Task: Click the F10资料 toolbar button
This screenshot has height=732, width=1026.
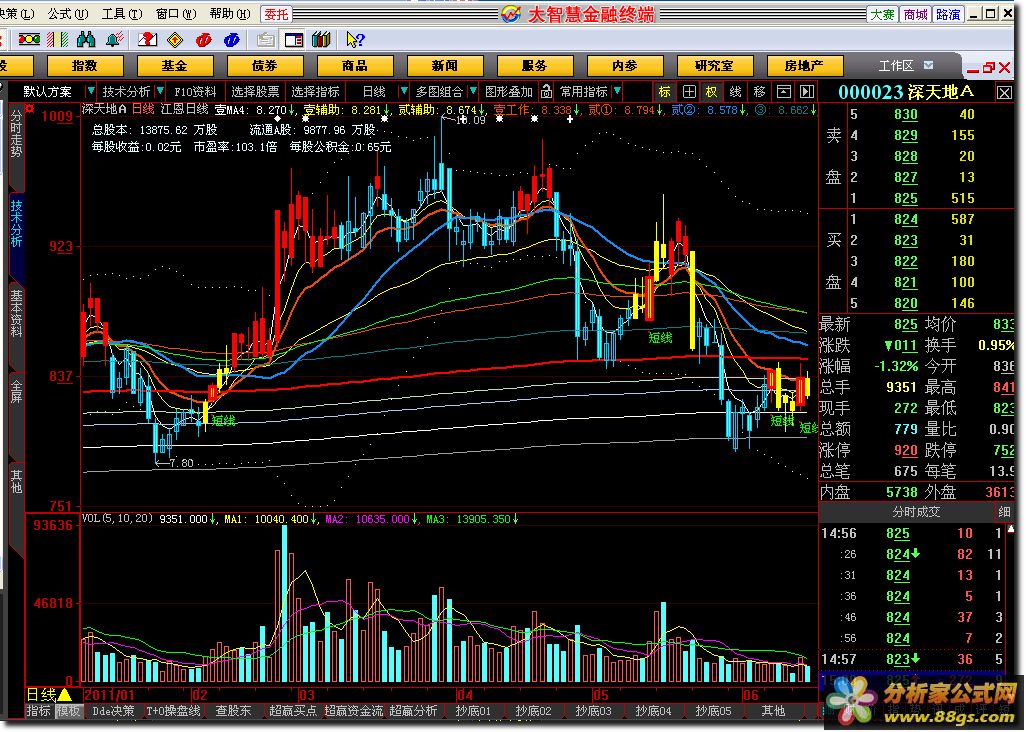Action: click(x=195, y=92)
